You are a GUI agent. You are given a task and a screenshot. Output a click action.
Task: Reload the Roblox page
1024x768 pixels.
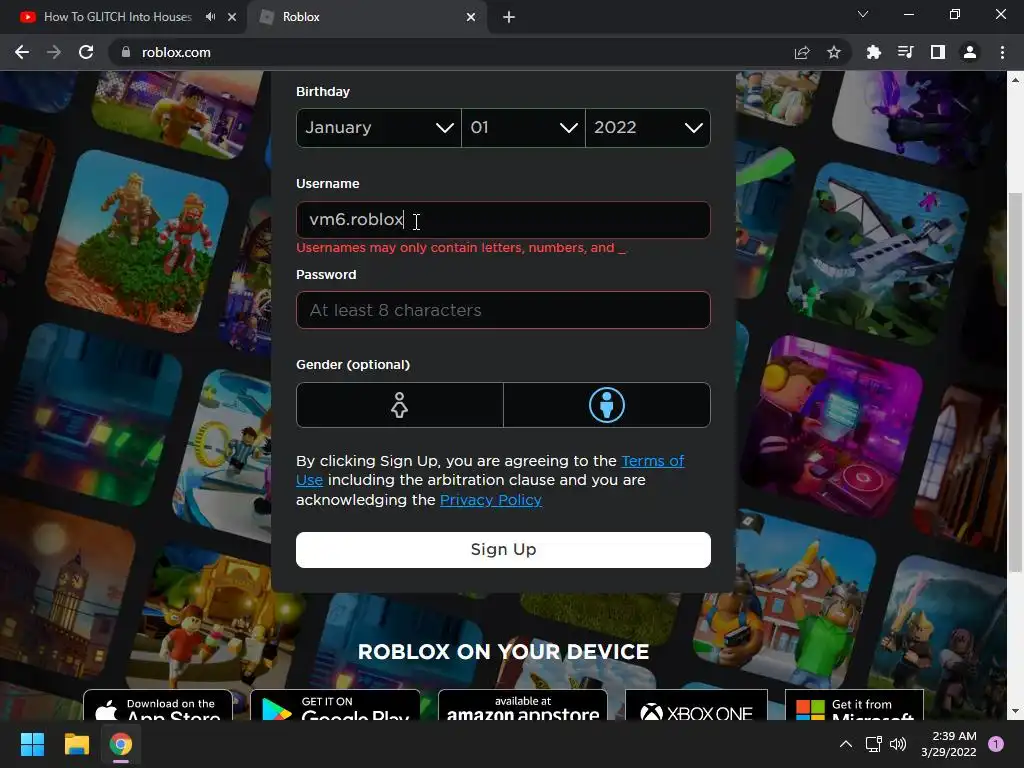click(86, 52)
